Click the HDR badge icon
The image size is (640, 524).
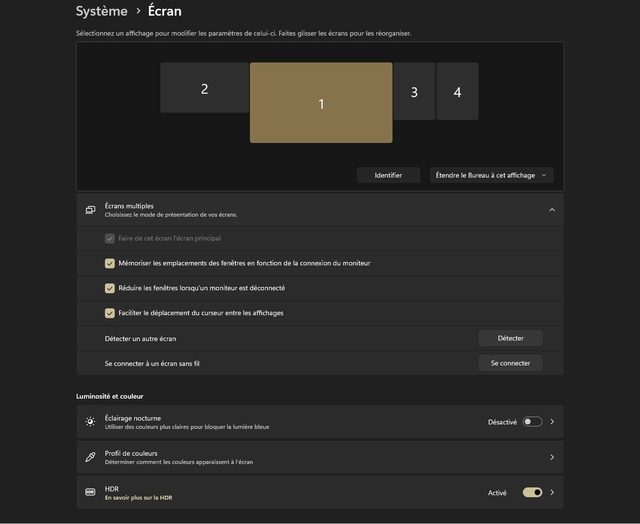[x=90, y=492]
